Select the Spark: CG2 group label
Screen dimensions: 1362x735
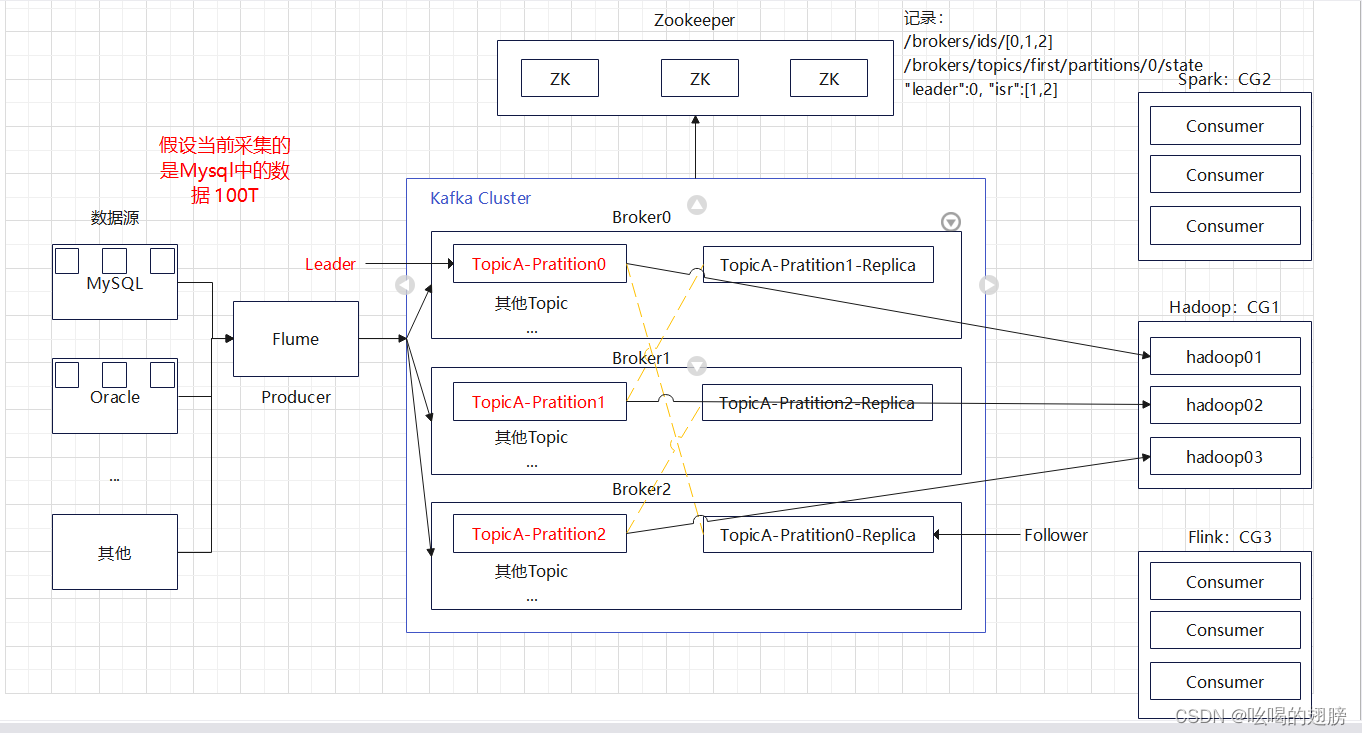[1224, 79]
